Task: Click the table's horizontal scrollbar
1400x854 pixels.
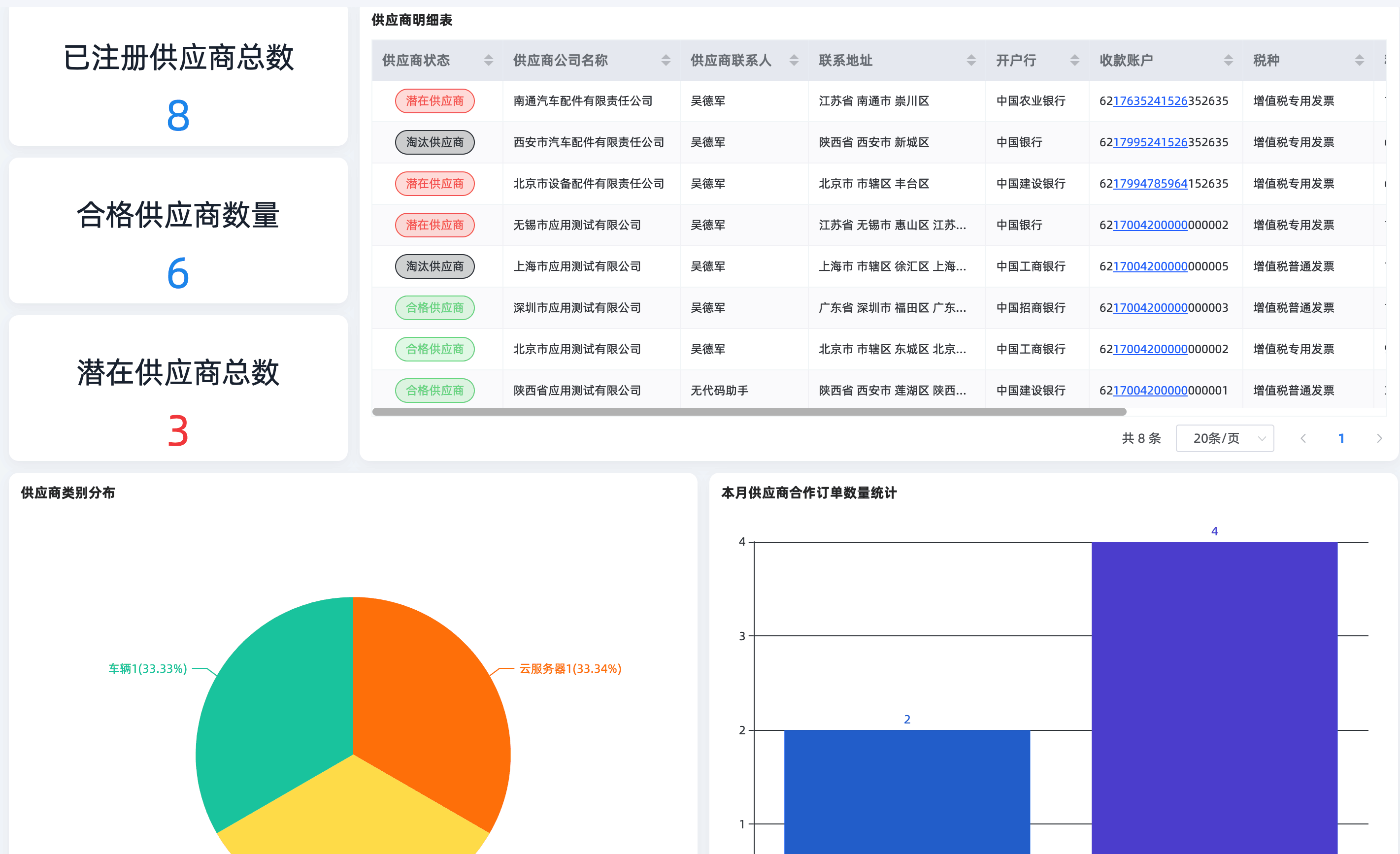Action: (x=748, y=411)
